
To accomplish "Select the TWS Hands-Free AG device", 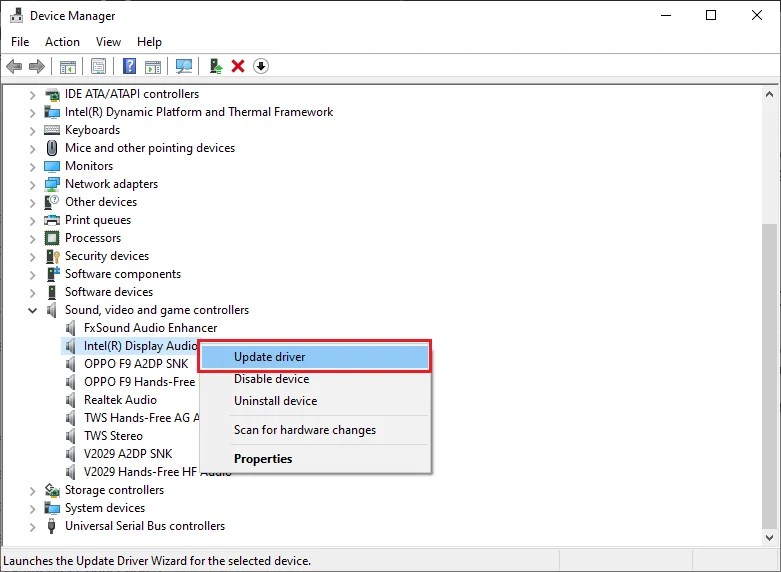I will (141, 418).
